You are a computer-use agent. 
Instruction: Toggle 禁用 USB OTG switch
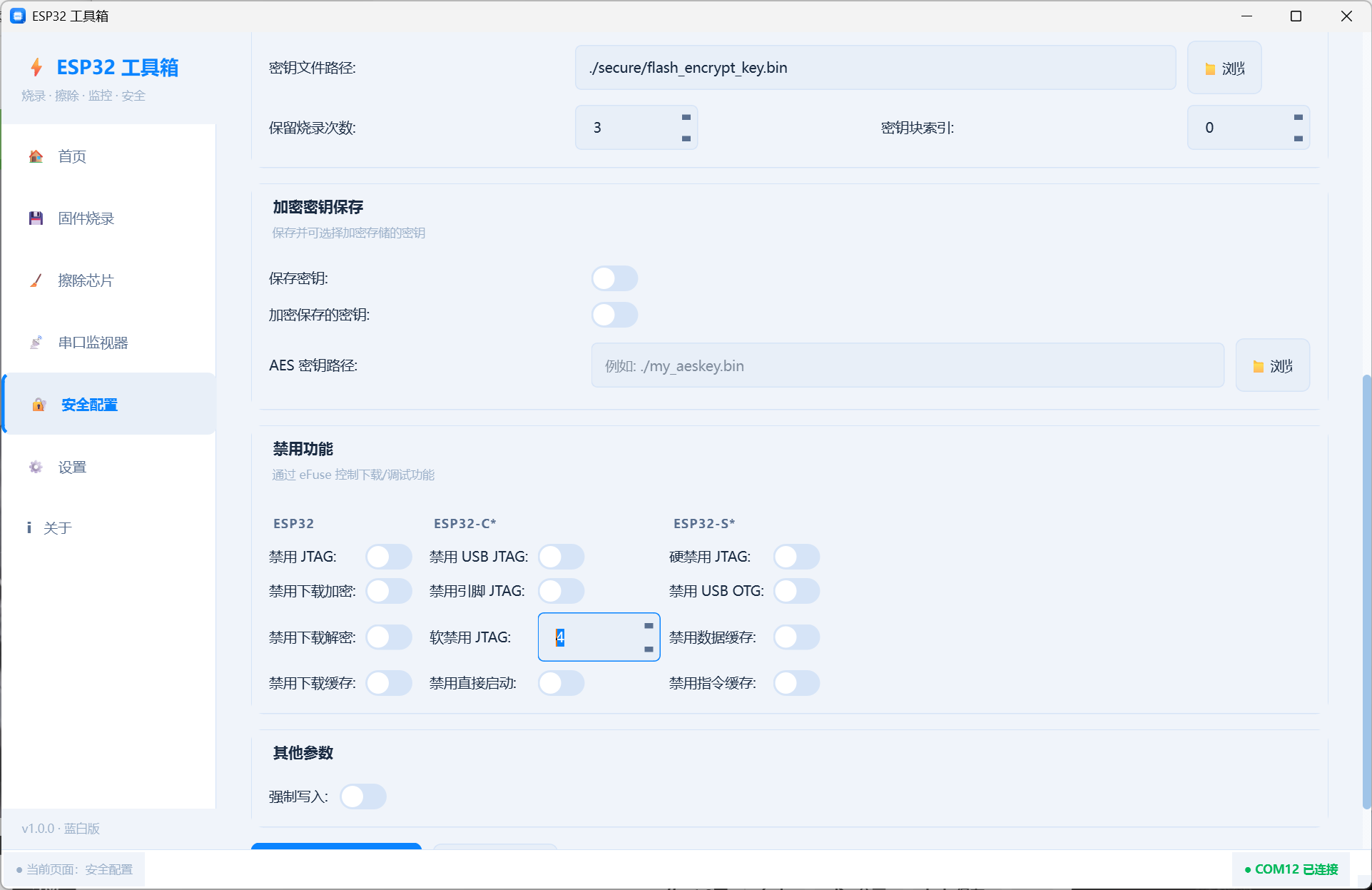point(796,591)
